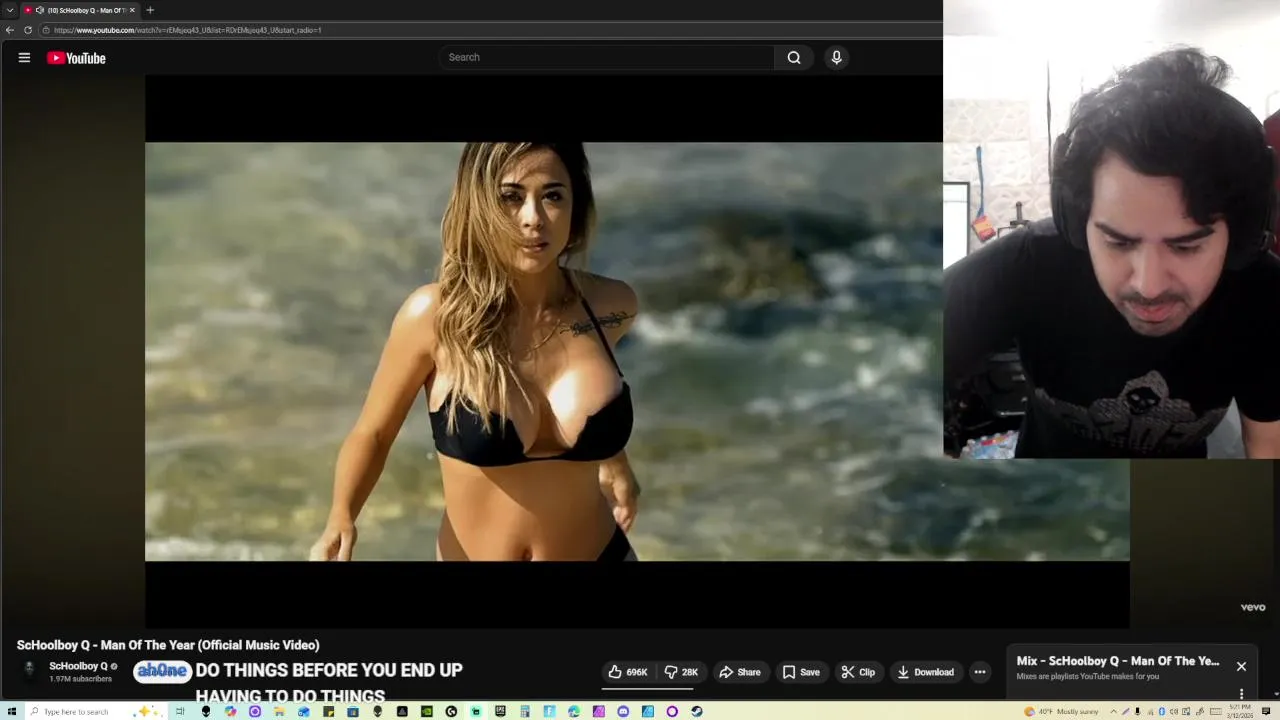Open Logitech G HUB on the taskbar

pyautogui.click(x=451, y=711)
